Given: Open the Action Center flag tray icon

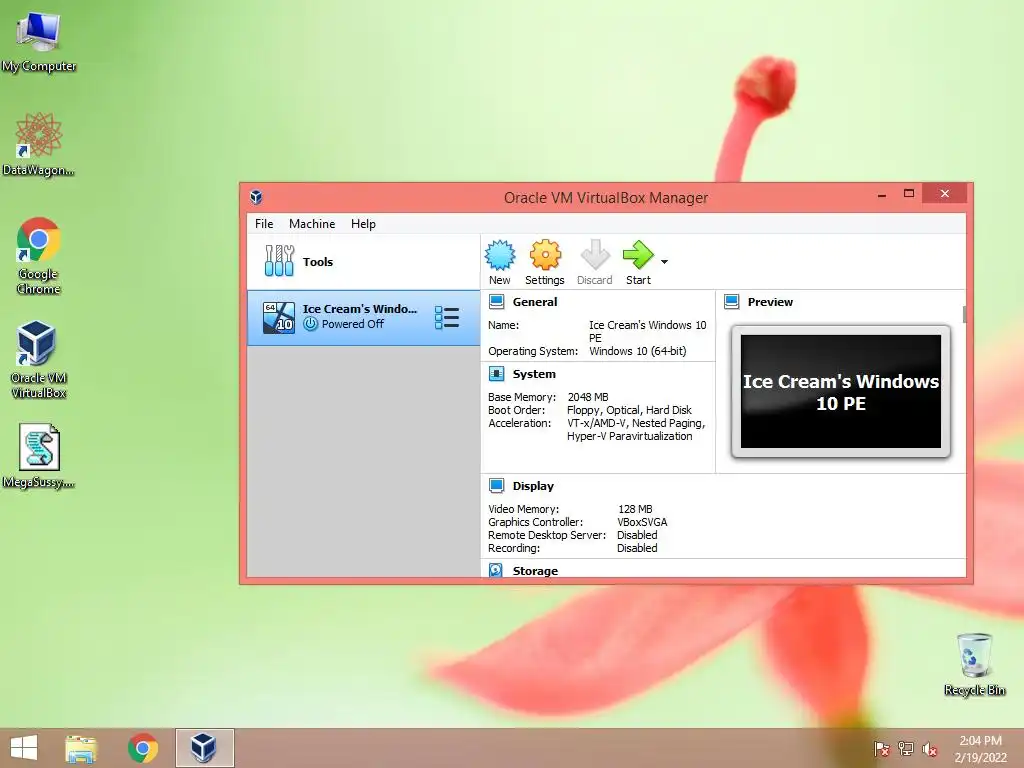Looking at the screenshot, I should pos(881,748).
